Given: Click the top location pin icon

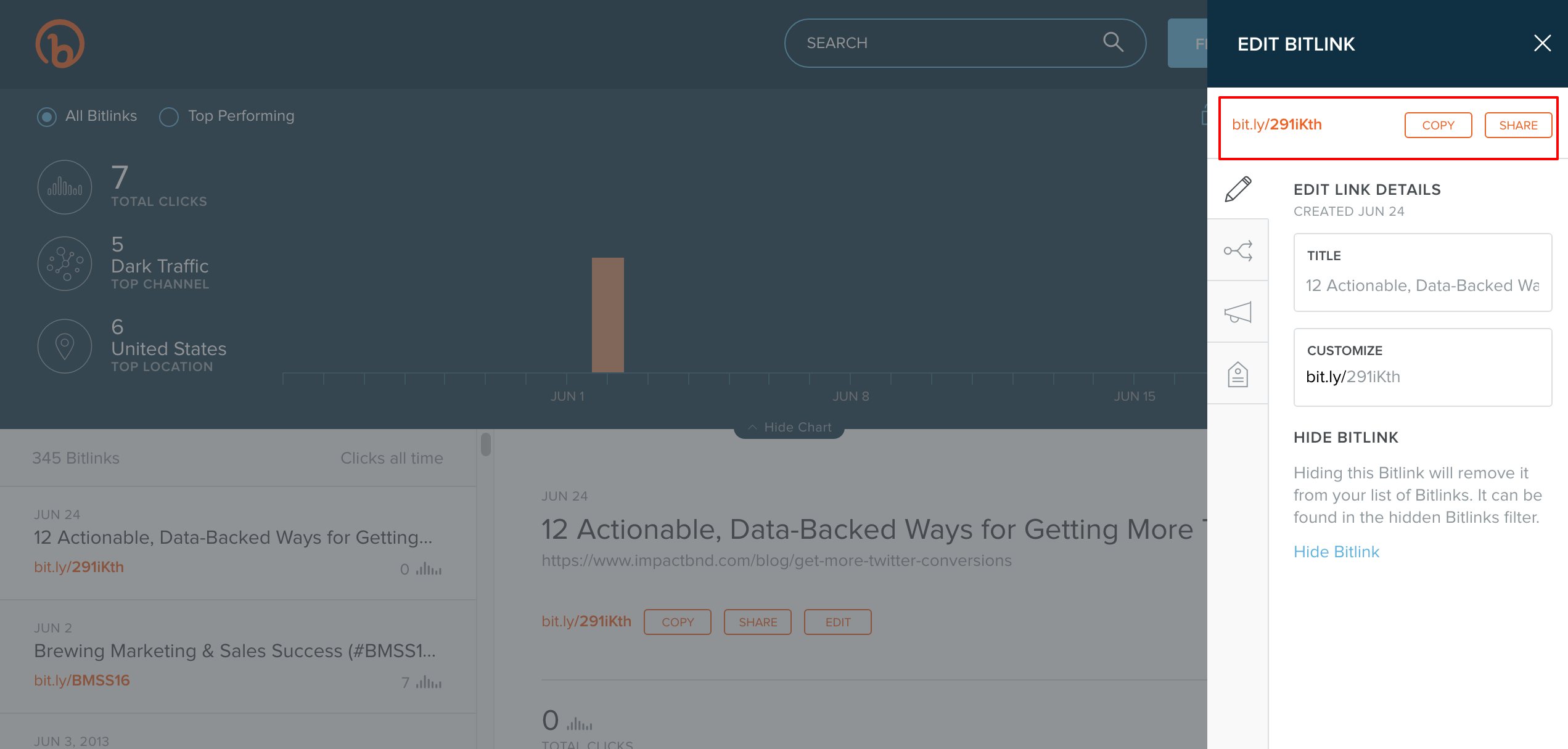Looking at the screenshot, I should (x=65, y=346).
